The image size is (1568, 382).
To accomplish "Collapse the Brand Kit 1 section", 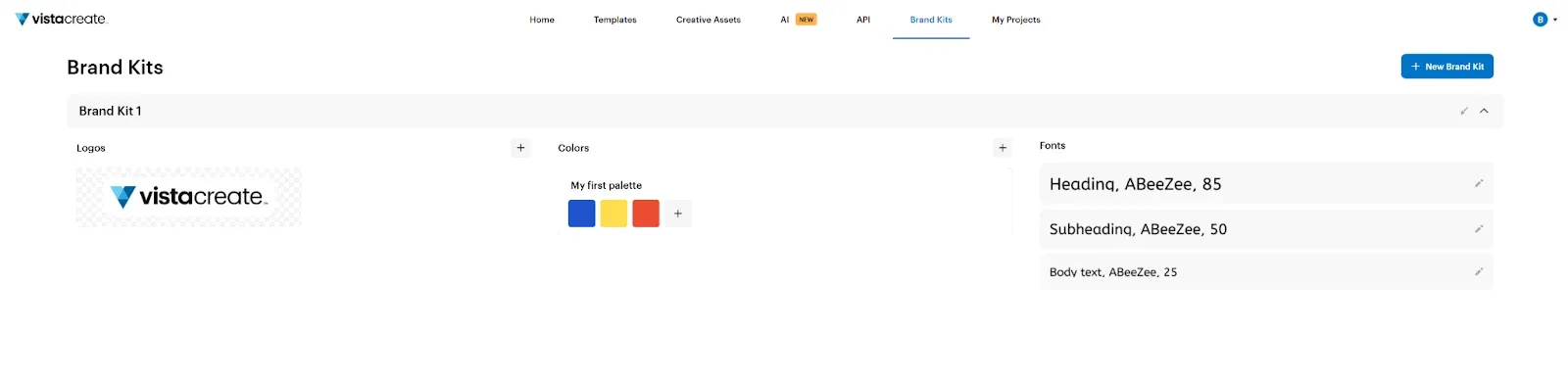I will click(x=1484, y=111).
